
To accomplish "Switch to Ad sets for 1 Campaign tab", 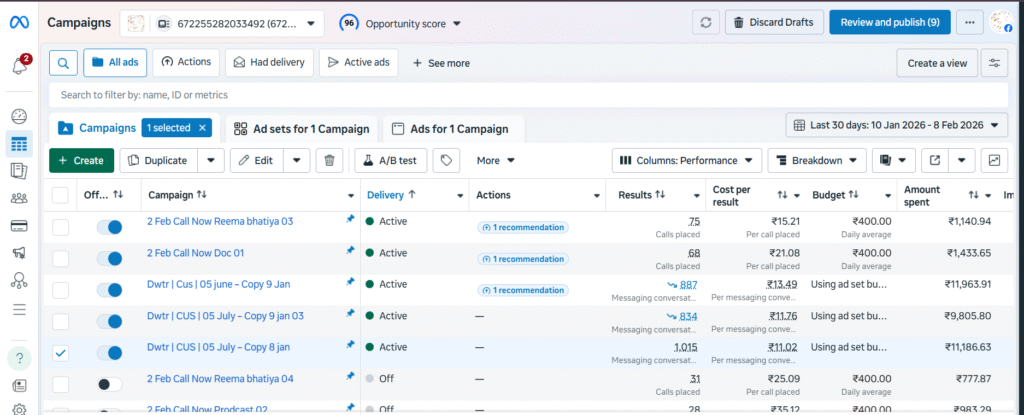I will [301, 129].
